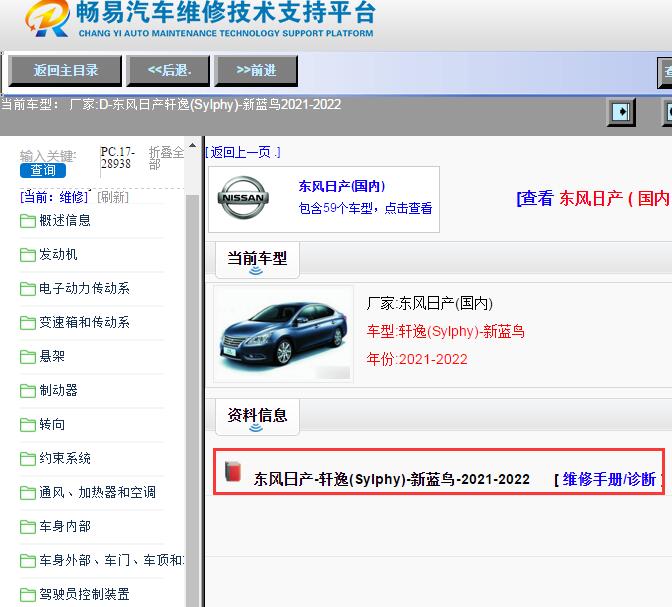This screenshot has height=607, width=672.
Task: Click the 返回主目录 button
Action: point(65,71)
